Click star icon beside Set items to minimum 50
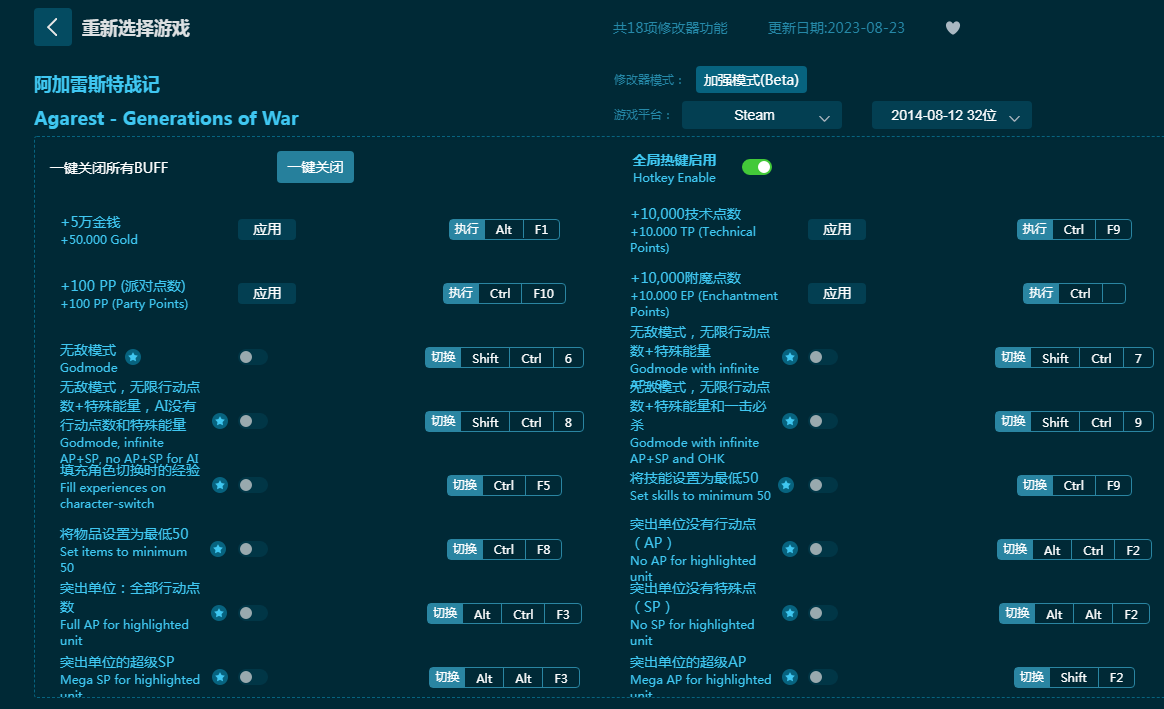 (218, 549)
